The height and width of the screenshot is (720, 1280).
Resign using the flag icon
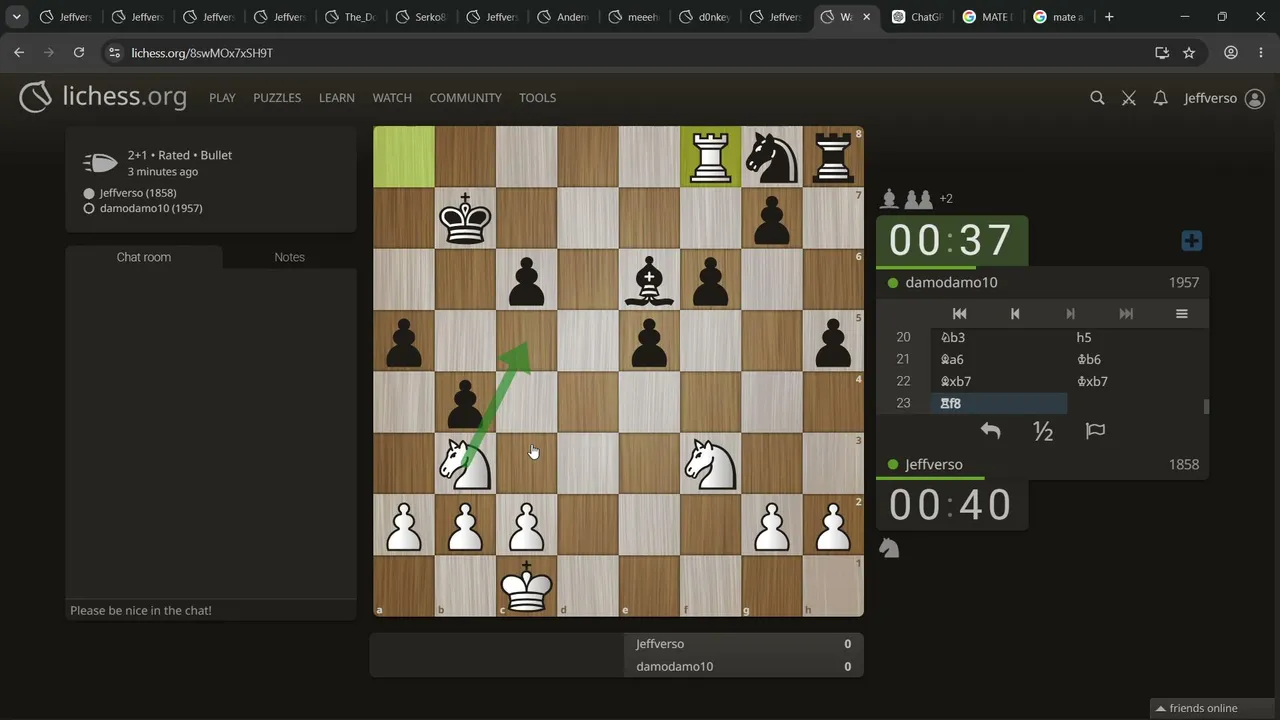[1095, 431]
